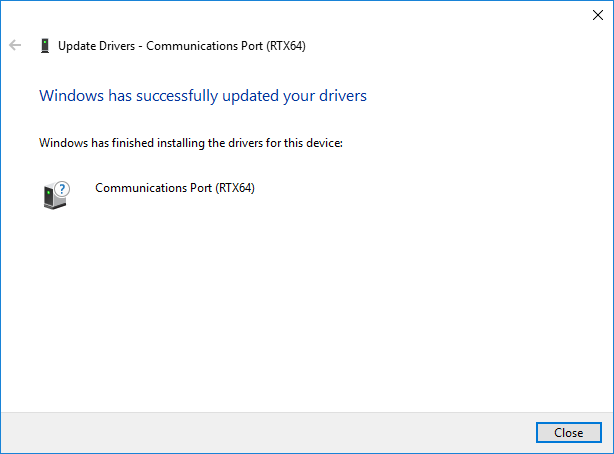This screenshot has width=614, height=454.
Task: Click the back arrow in the wizard header
Action: pos(15,45)
